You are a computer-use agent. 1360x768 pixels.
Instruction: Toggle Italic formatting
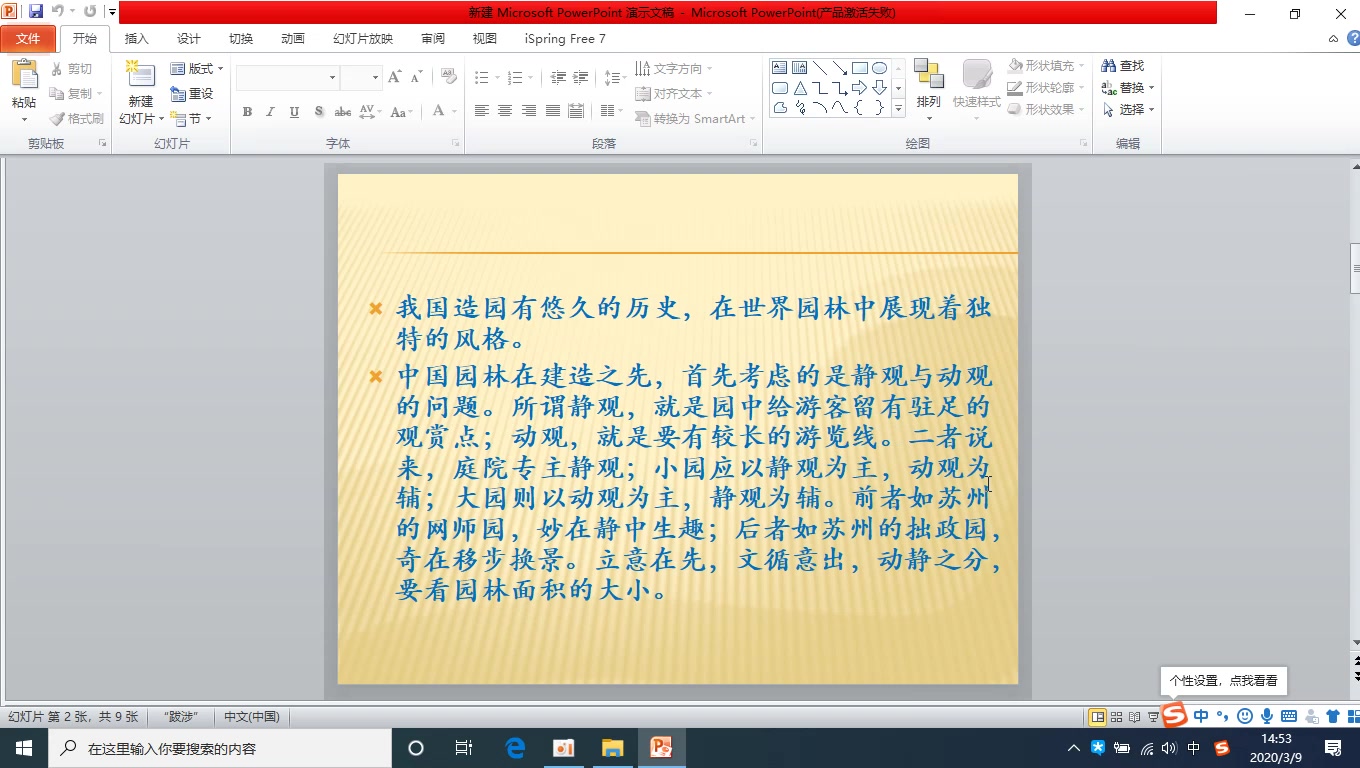(x=270, y=112)
